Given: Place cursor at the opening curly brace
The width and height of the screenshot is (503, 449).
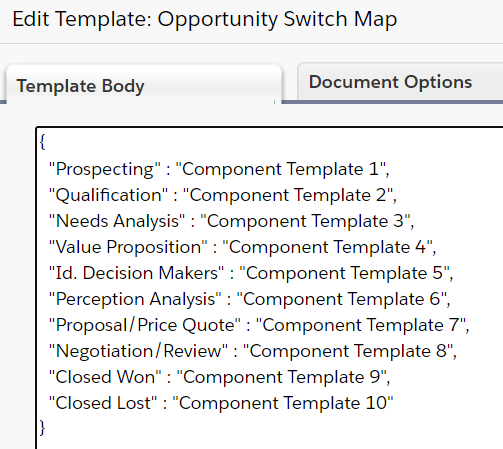Looking at the screenshot, I should coord(42,142).
